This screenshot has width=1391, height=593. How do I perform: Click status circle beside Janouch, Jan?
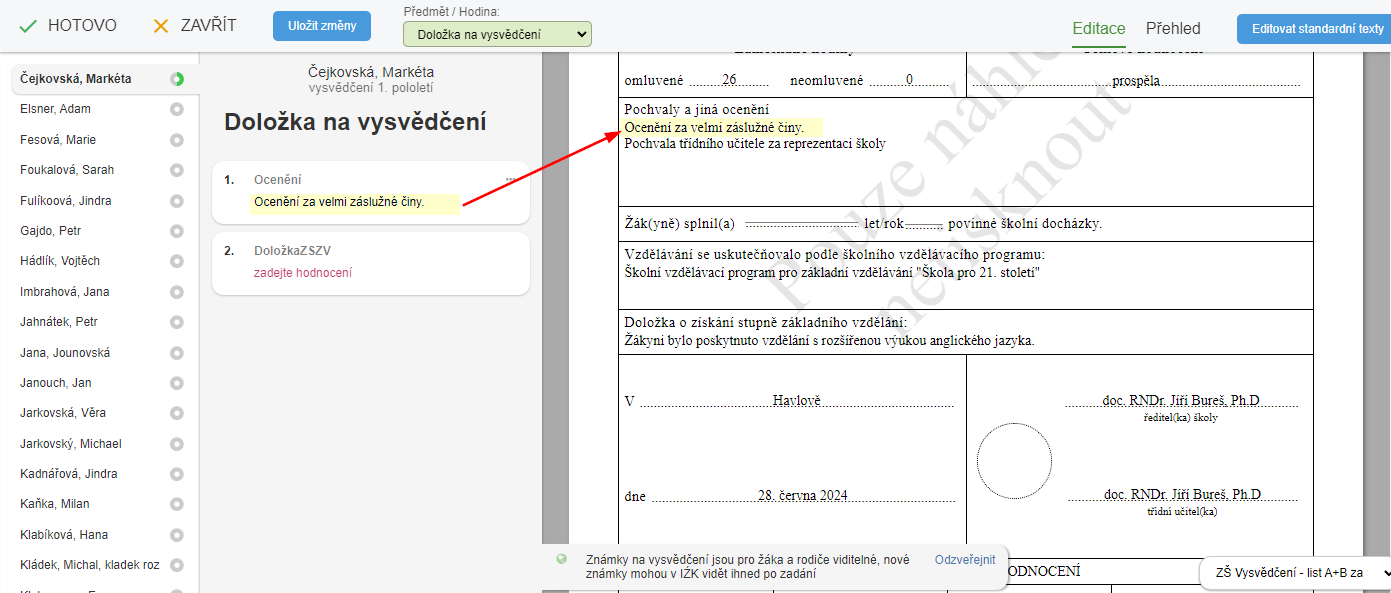(177, 383)
